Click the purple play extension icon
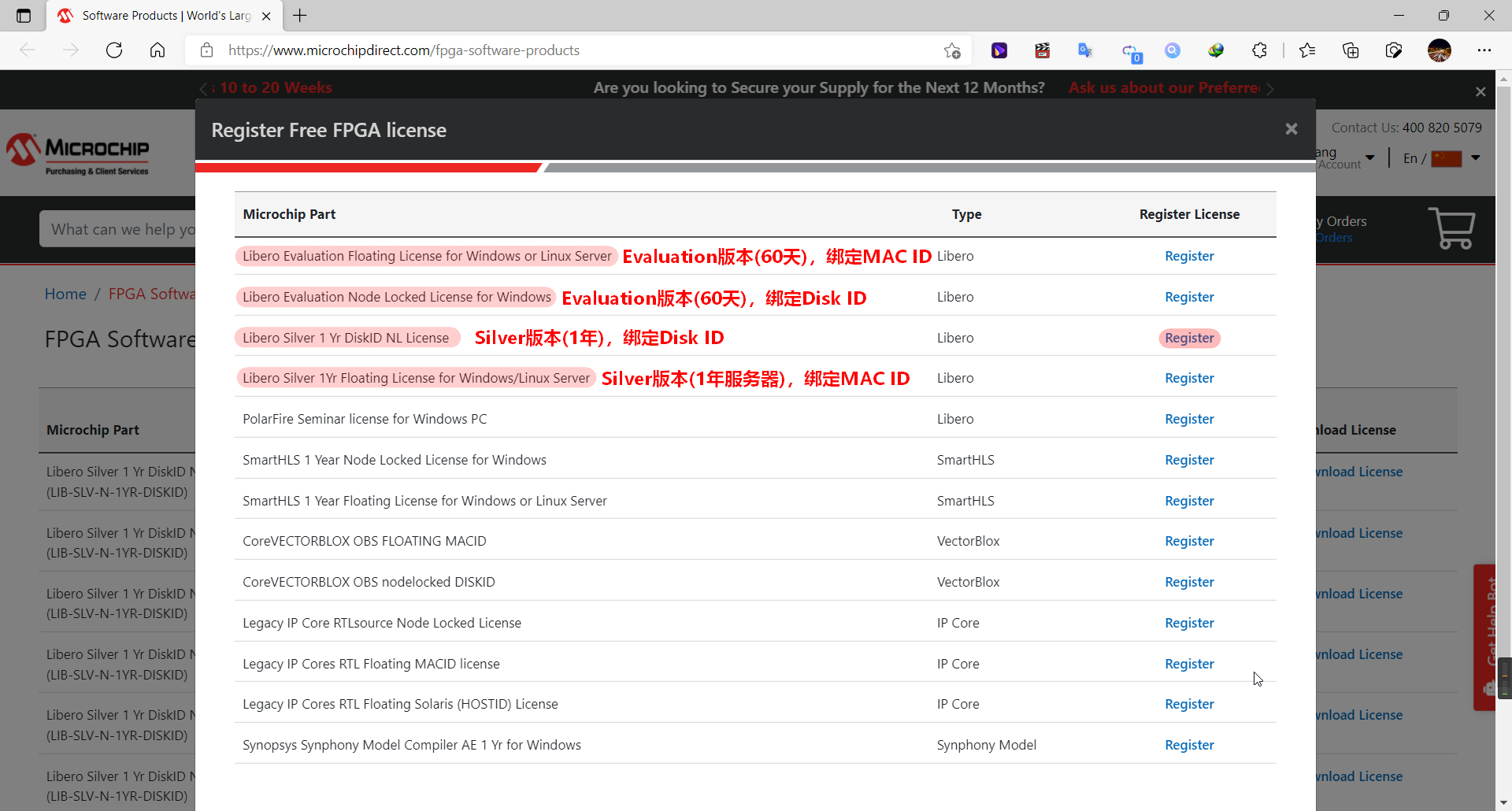The image size is (1512, 811). (x=999, y=50)
